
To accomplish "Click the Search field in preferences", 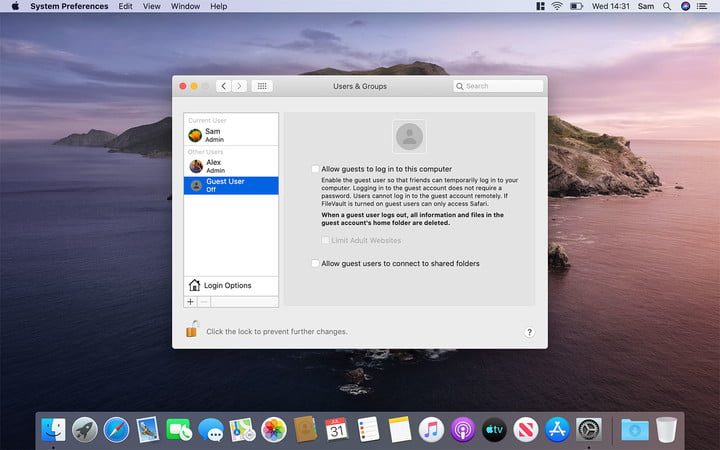I will [x=498, y=86].
